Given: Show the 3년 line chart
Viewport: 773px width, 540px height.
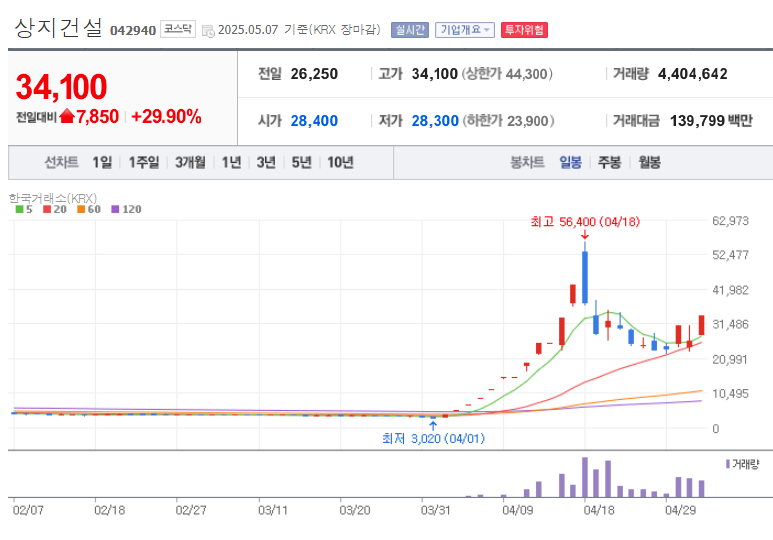Looking at the screenshot, I should (266, 162).
